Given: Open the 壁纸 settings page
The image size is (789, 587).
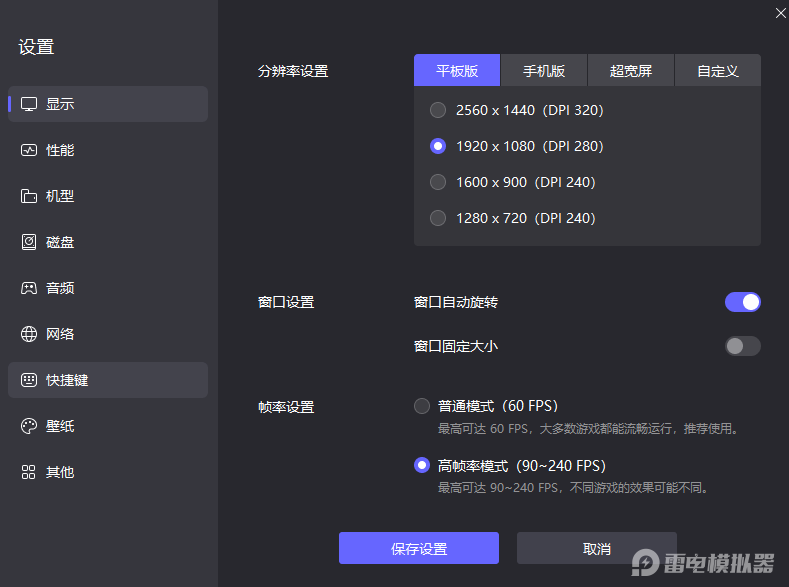Looking at the screenshot, I should pos(108,426).
